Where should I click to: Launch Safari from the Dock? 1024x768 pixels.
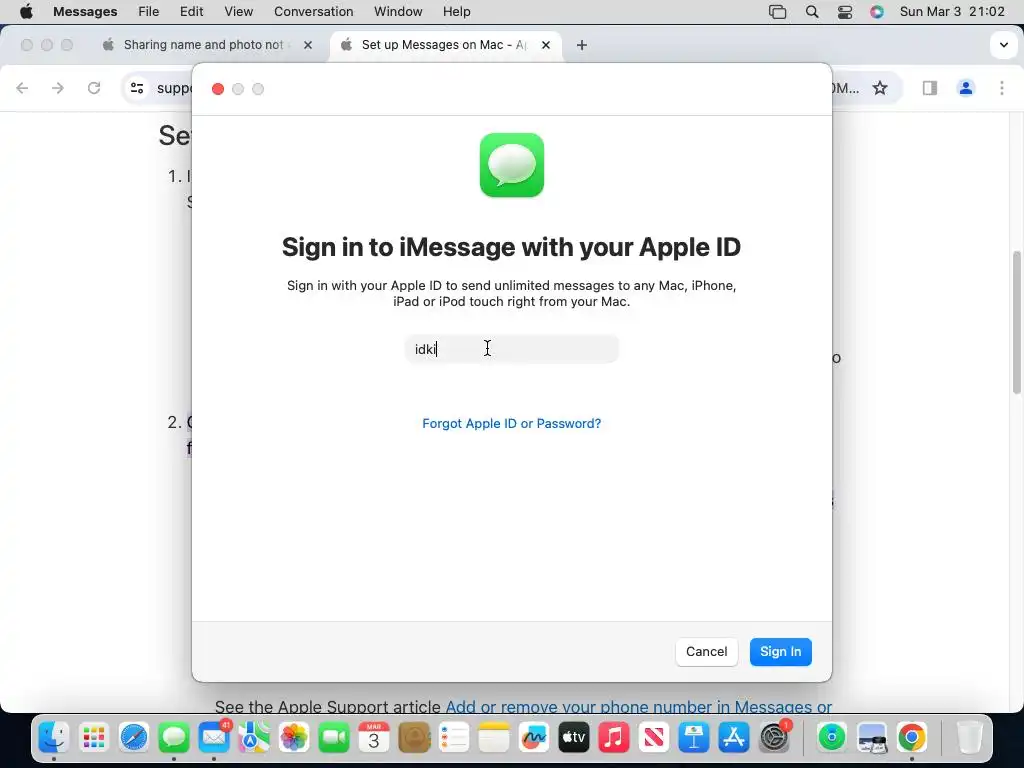pos(134,737)
